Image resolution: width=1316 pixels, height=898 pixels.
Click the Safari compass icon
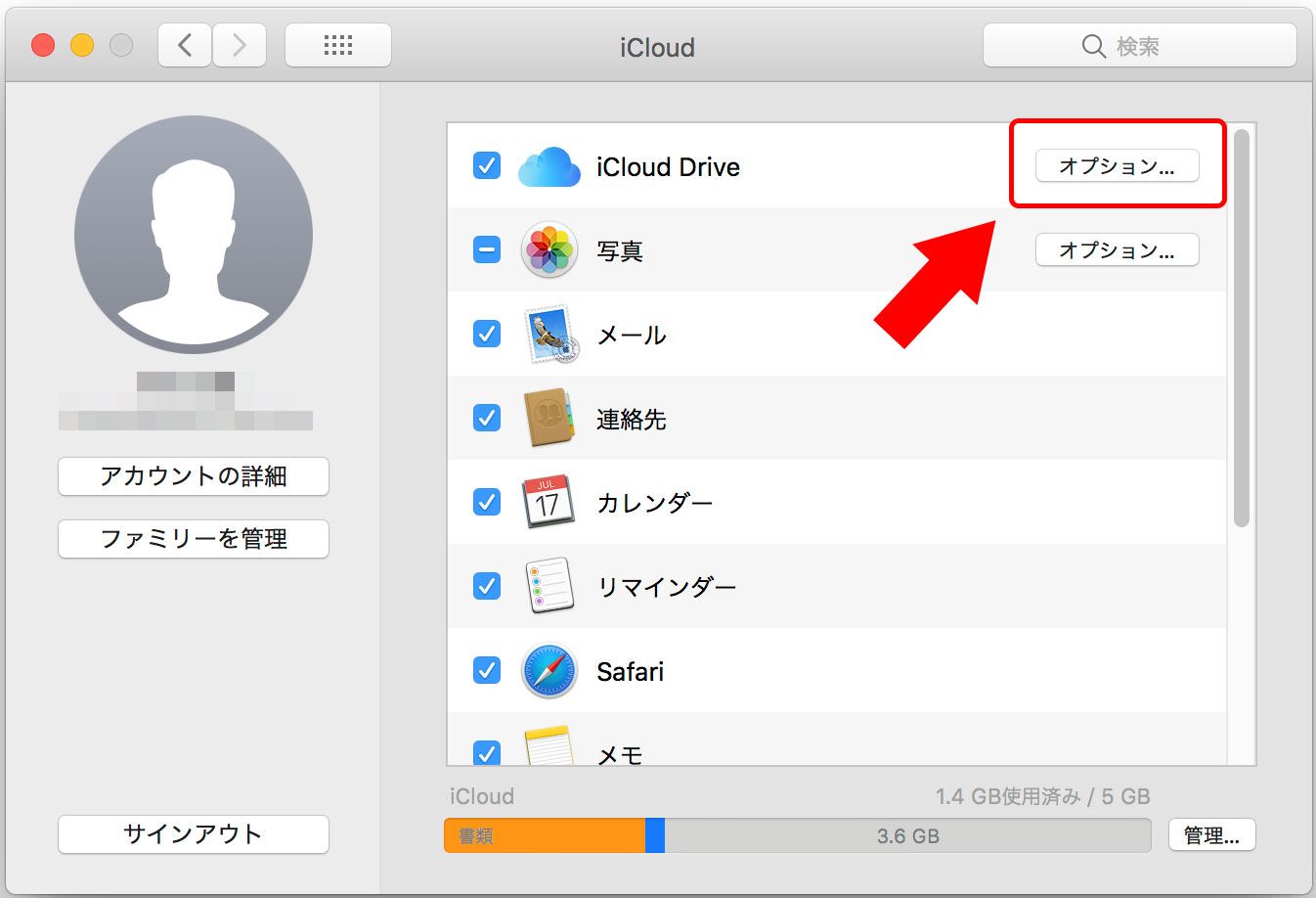coord(549,670)
